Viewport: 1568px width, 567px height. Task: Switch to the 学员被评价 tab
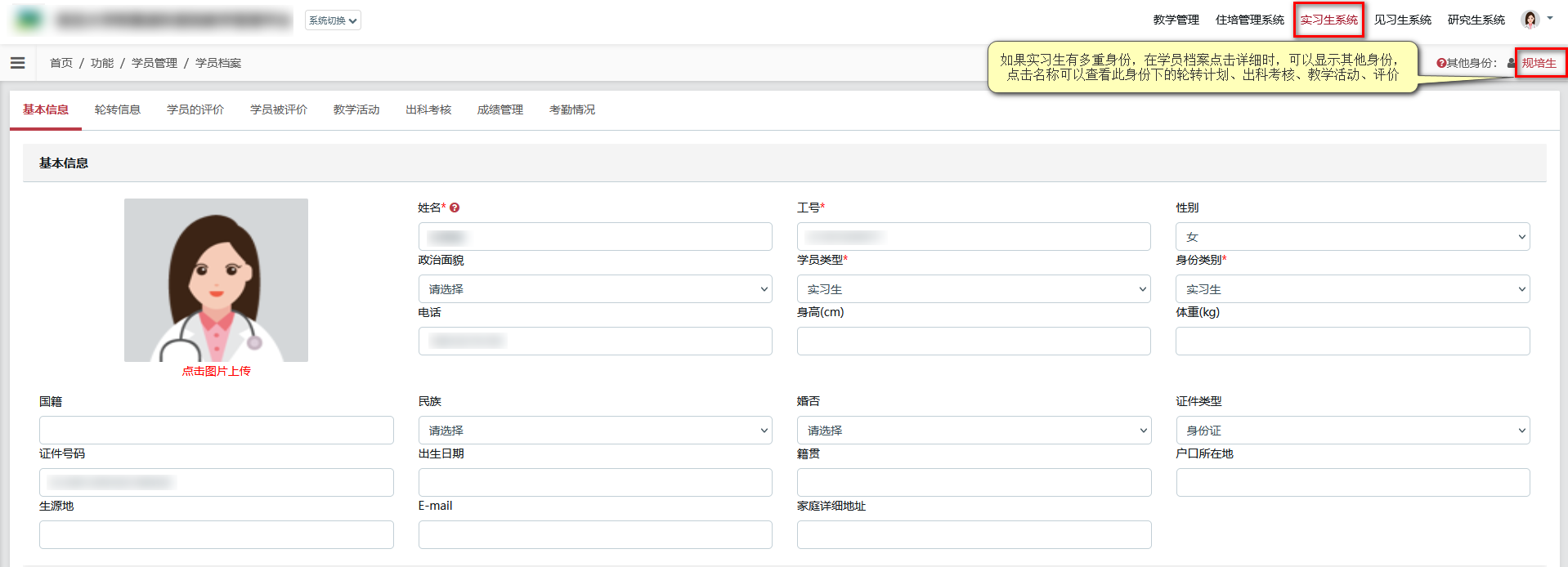coord(279,109)
